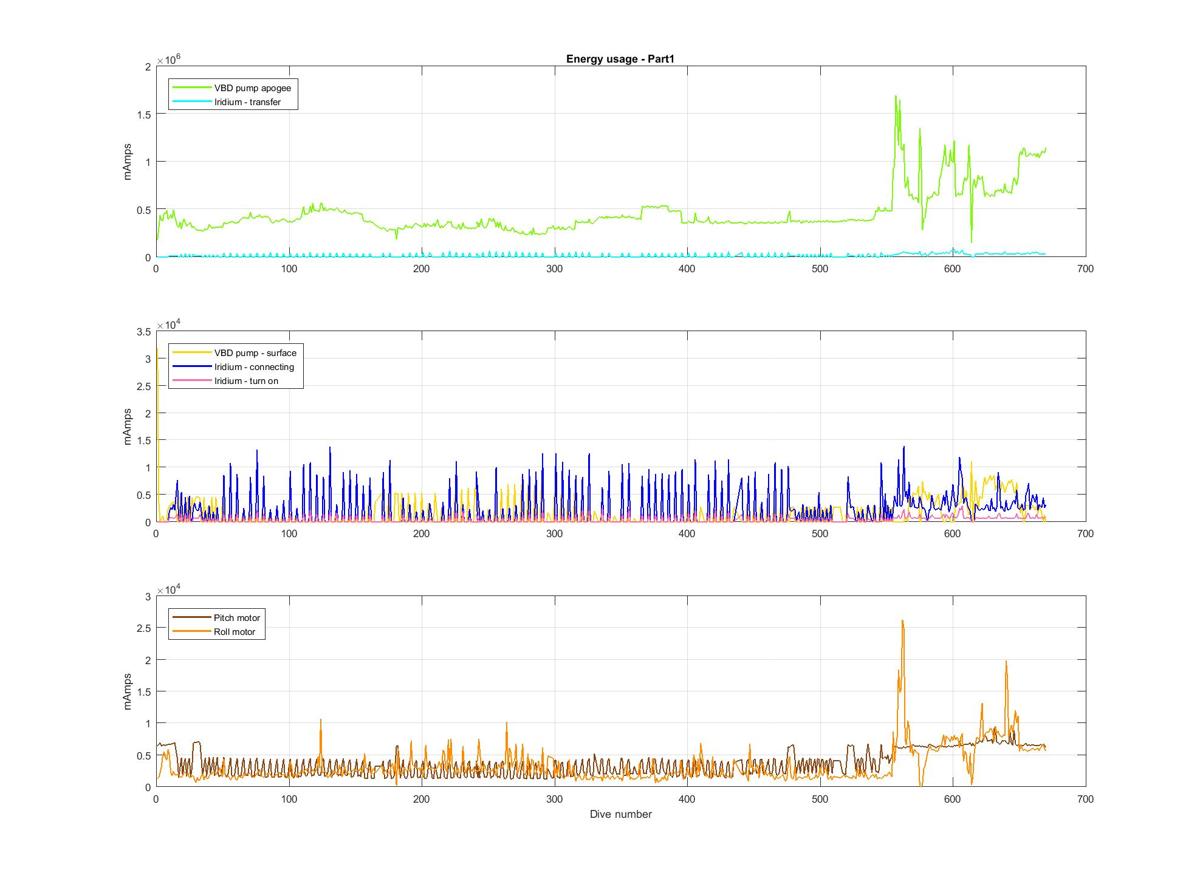Screen dimensions: 1200x885
Task: Click the highest VBD pump apogee peak
Action: click(895, 97)
